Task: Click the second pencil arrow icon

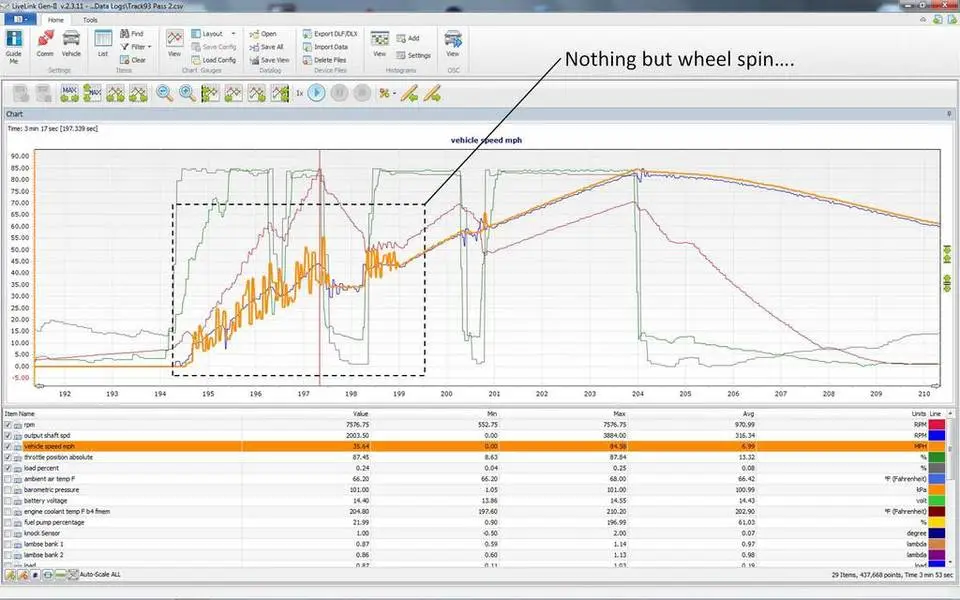Action: tap(432, 93)
